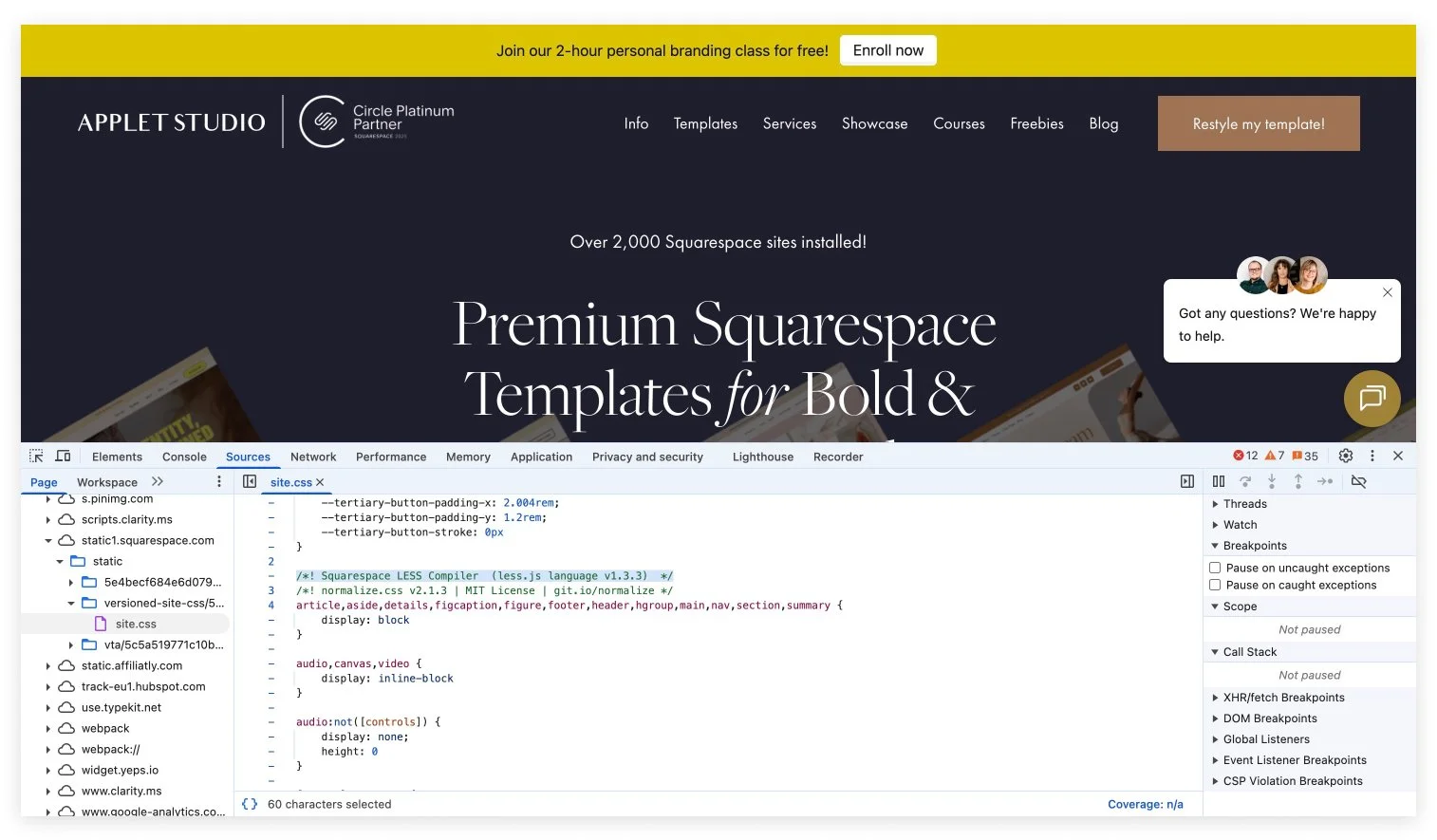The height and width of the screenshot is (840, 1437).
Task: Open the Workspace panel tab
Action: click(x=106, y=481)
